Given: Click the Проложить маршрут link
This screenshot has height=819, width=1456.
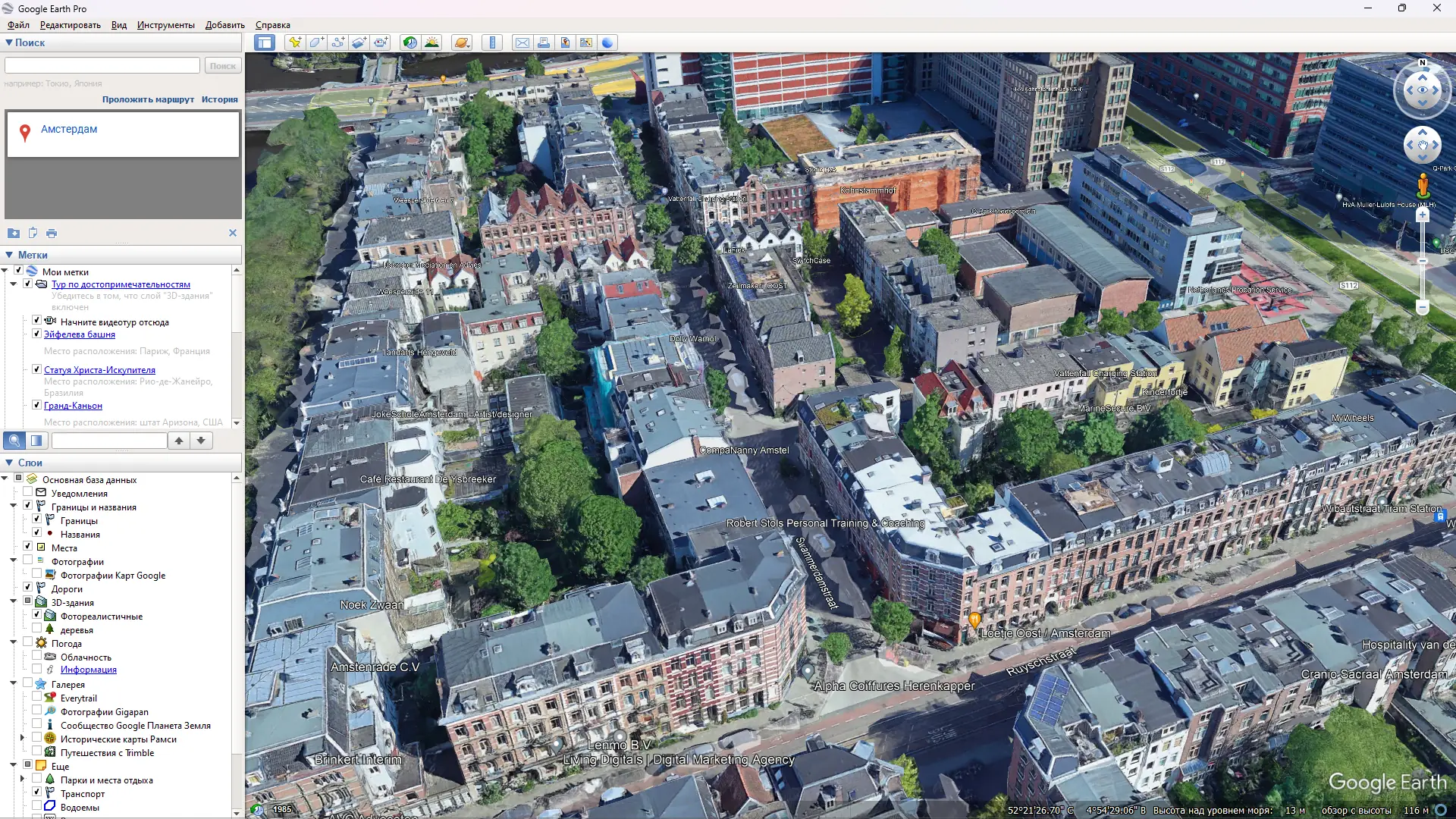Looking at the screenshot, I should click(148, 99).
